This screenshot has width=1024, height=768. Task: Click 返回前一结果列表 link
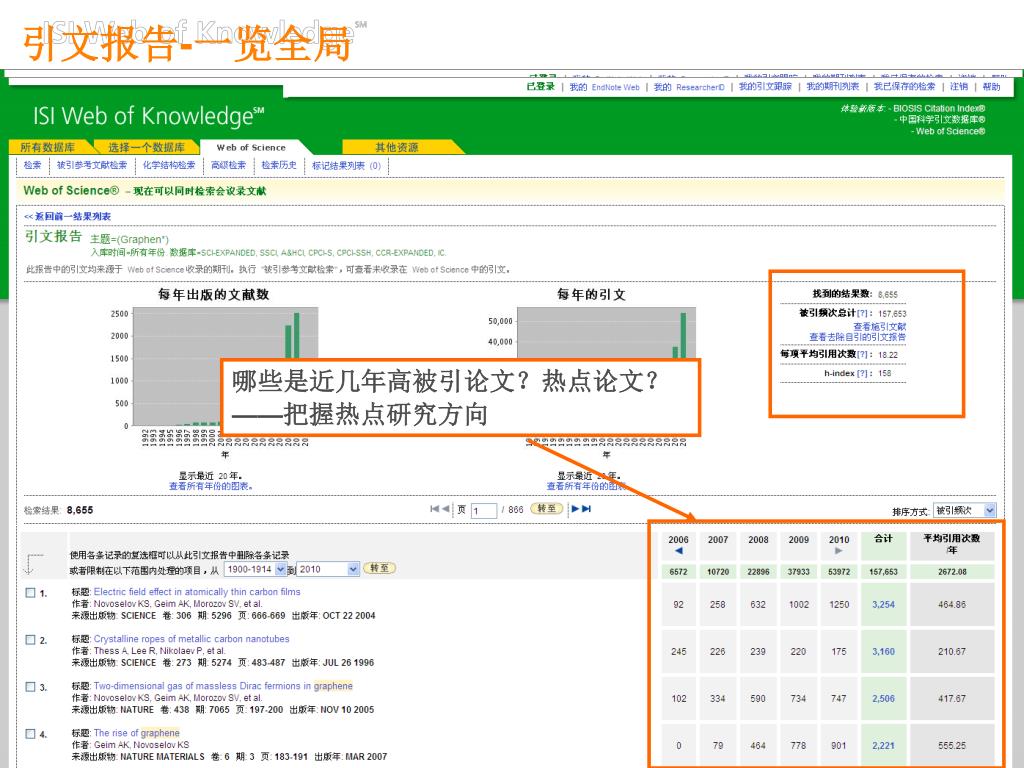point(68,216)
